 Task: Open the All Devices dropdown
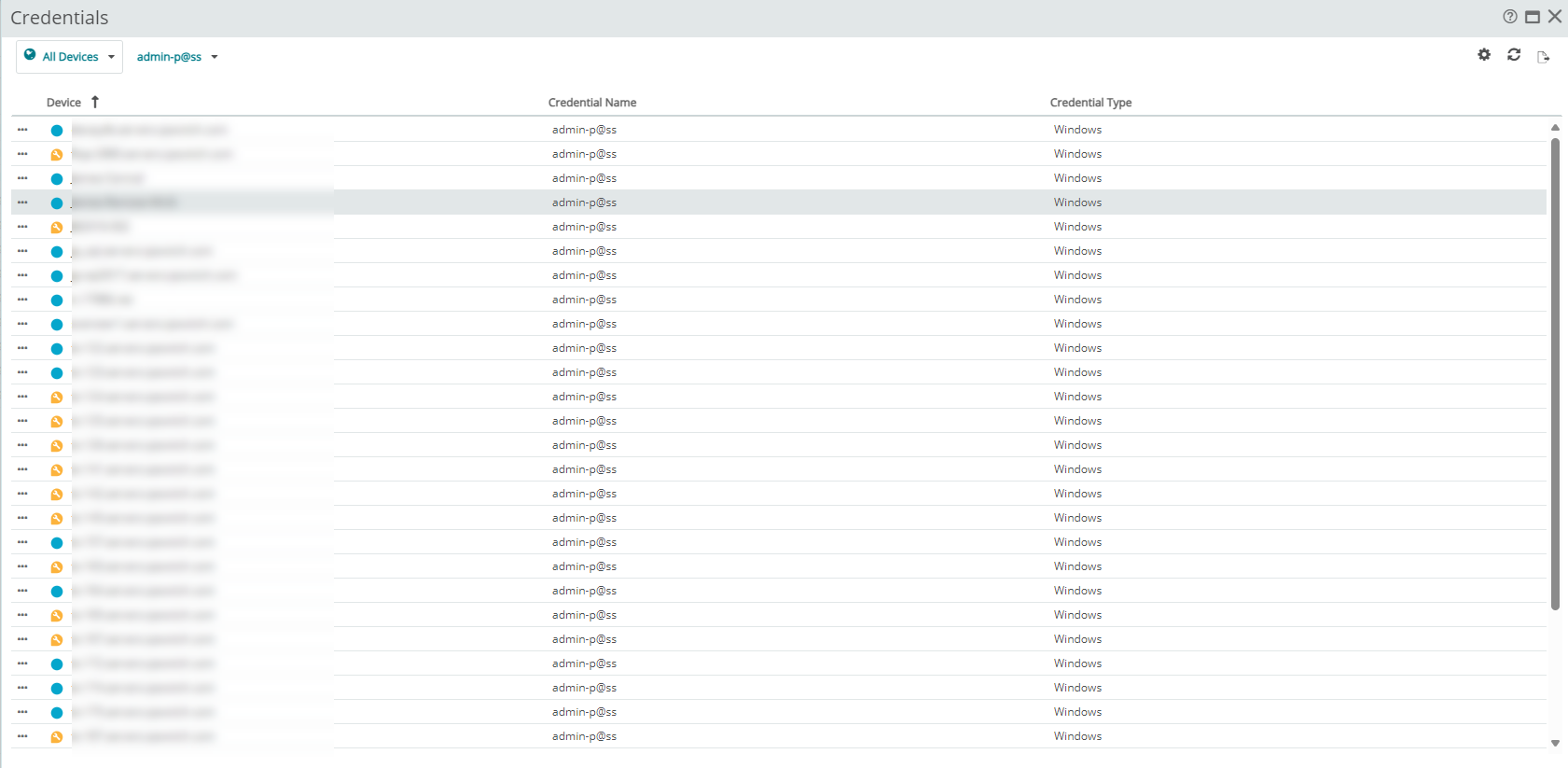(69, 57)
